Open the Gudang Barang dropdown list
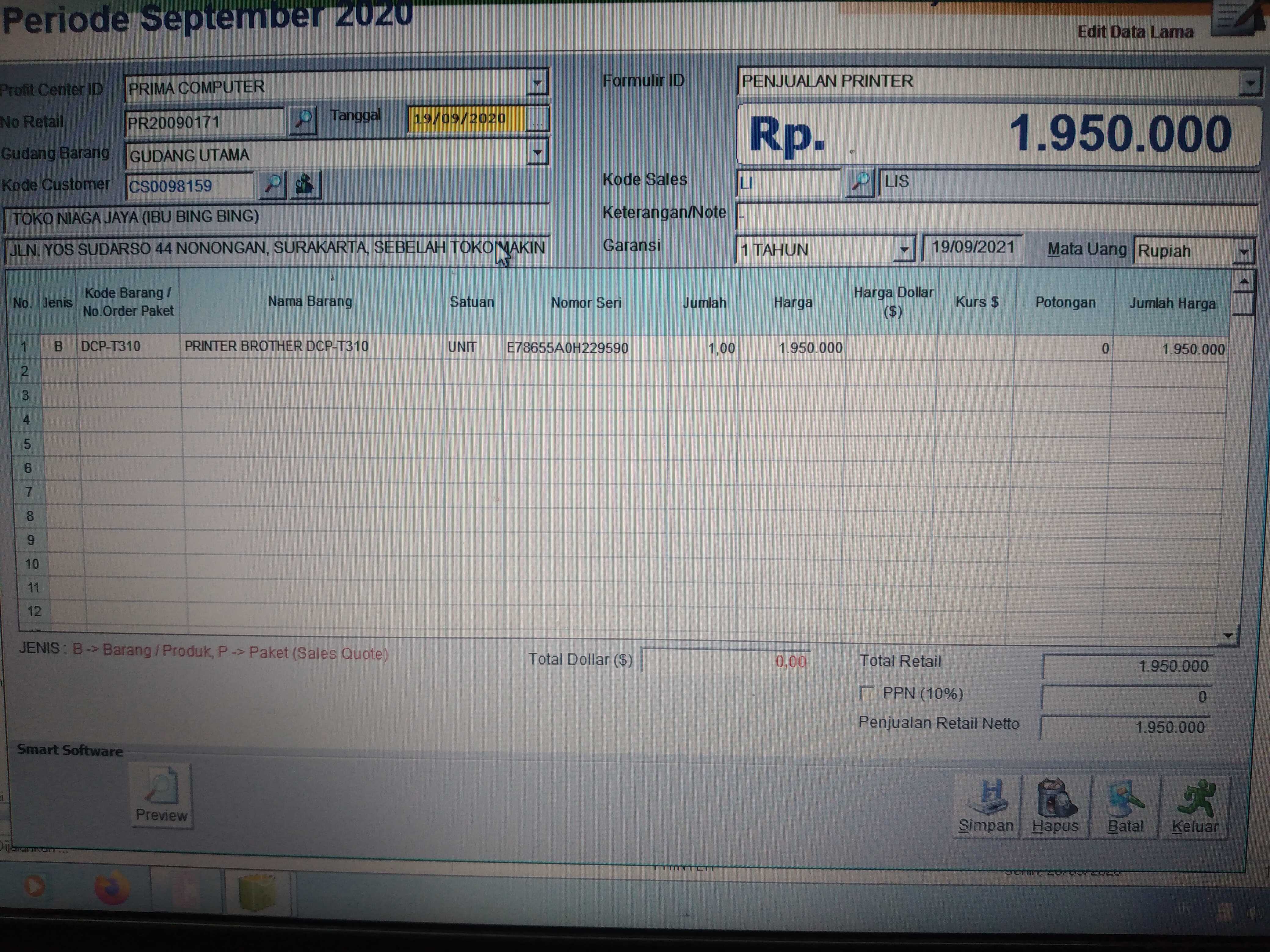 click(537, 153)
